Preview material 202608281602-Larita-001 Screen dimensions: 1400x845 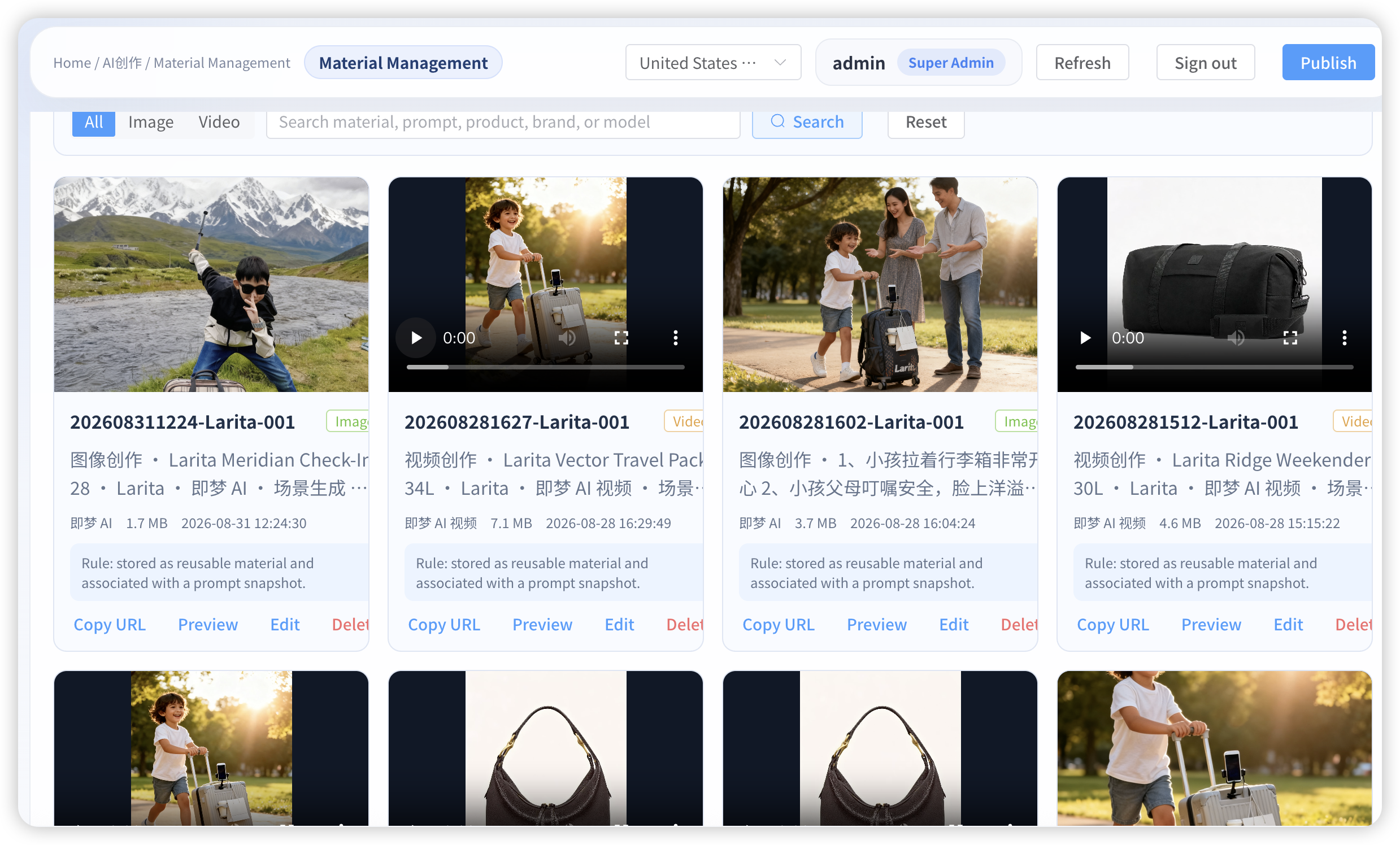pyautogui.click(x=877, y=624)
